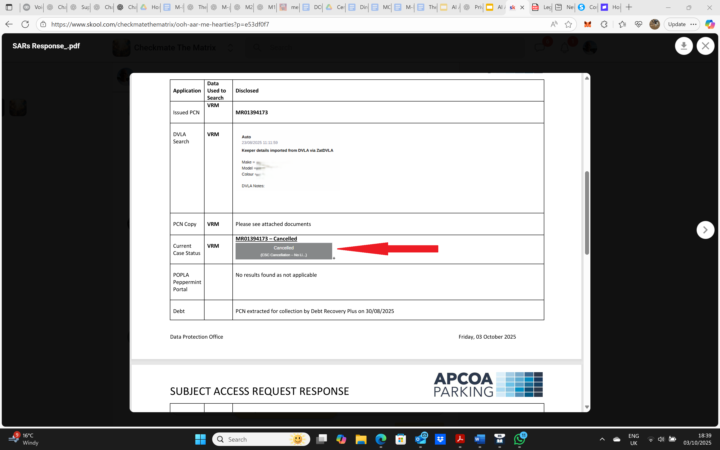The height and width of the screenshot is (450, 720).
Task: Click the 'SARs Response_.pdf' file name
Action: click(46, 46)
